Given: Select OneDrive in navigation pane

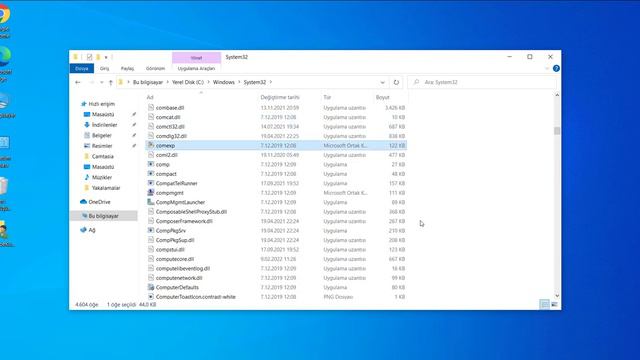Looking at the screenshot, I should tap(99, 202).
